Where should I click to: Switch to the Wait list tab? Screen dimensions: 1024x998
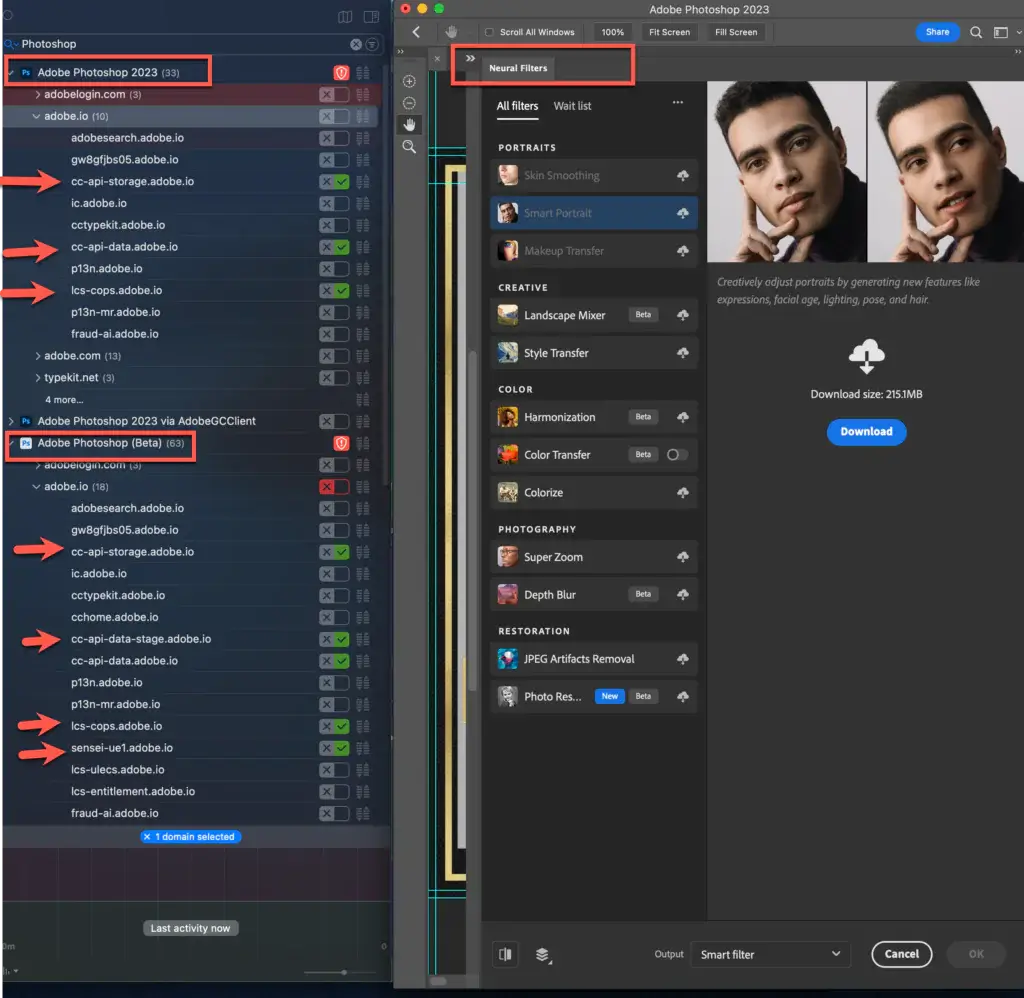572,106
